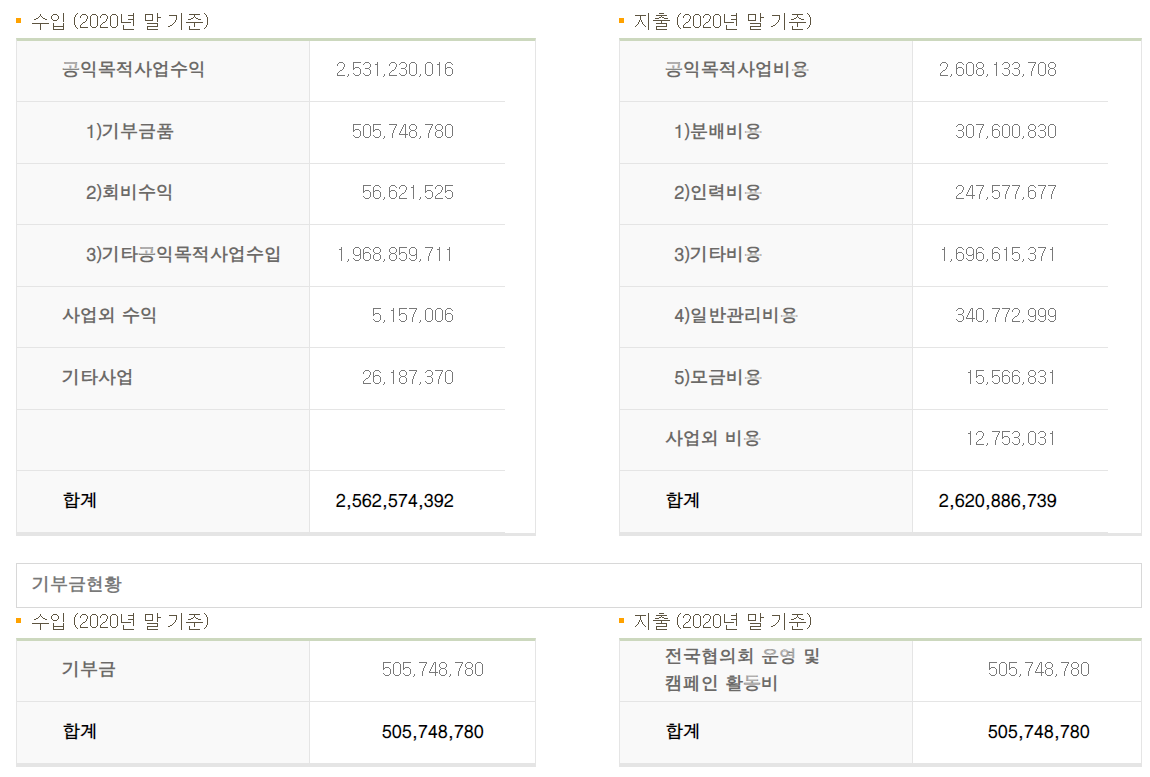Click the 사업외 수익 row label
This screenshot has height=777, width=1150.
[109, 316]
